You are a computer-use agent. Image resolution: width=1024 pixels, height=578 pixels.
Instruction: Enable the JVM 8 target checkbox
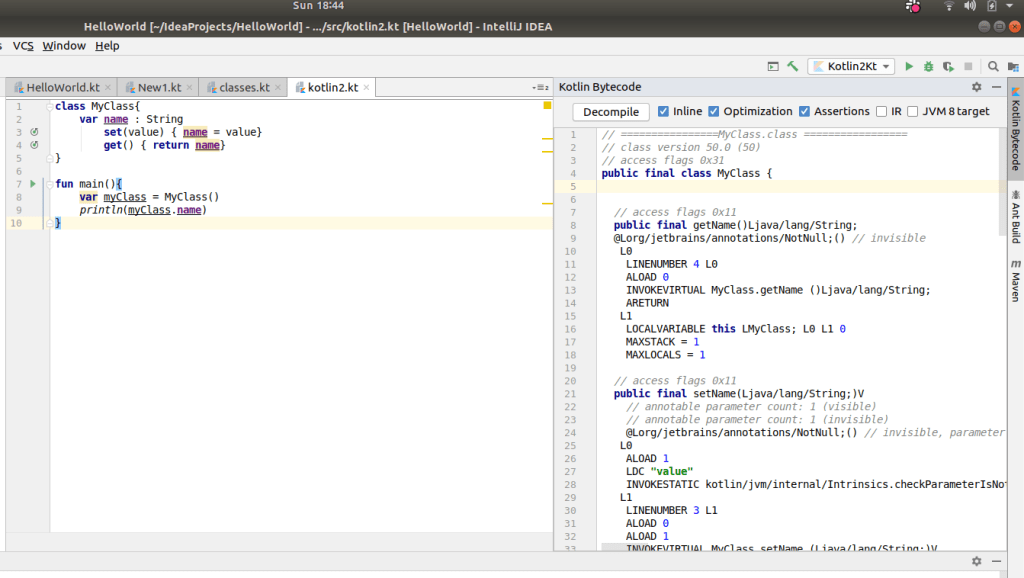point(912,112)
